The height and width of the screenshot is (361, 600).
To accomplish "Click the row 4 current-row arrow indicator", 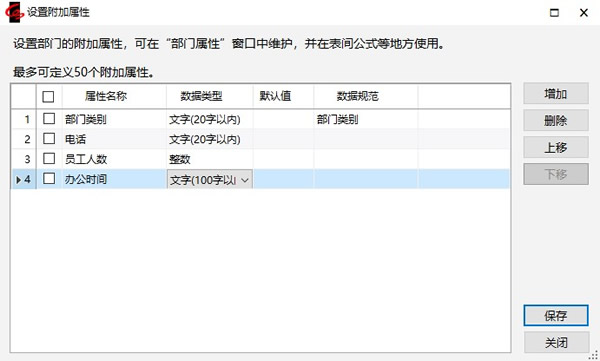I will coord(18,180).
